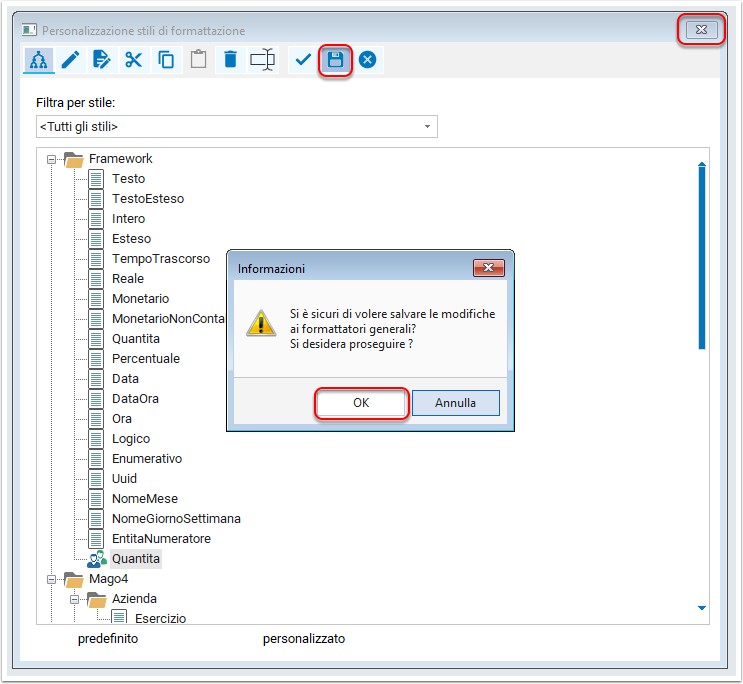Select the Intero tree item
This screenshot has width=743, height=684.
[128, 219]
